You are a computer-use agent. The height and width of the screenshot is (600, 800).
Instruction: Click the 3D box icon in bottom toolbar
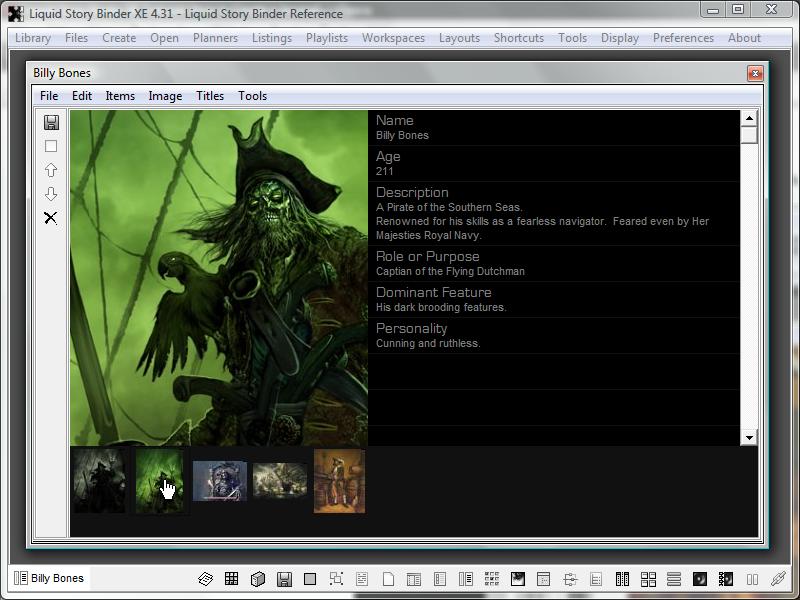257,579
